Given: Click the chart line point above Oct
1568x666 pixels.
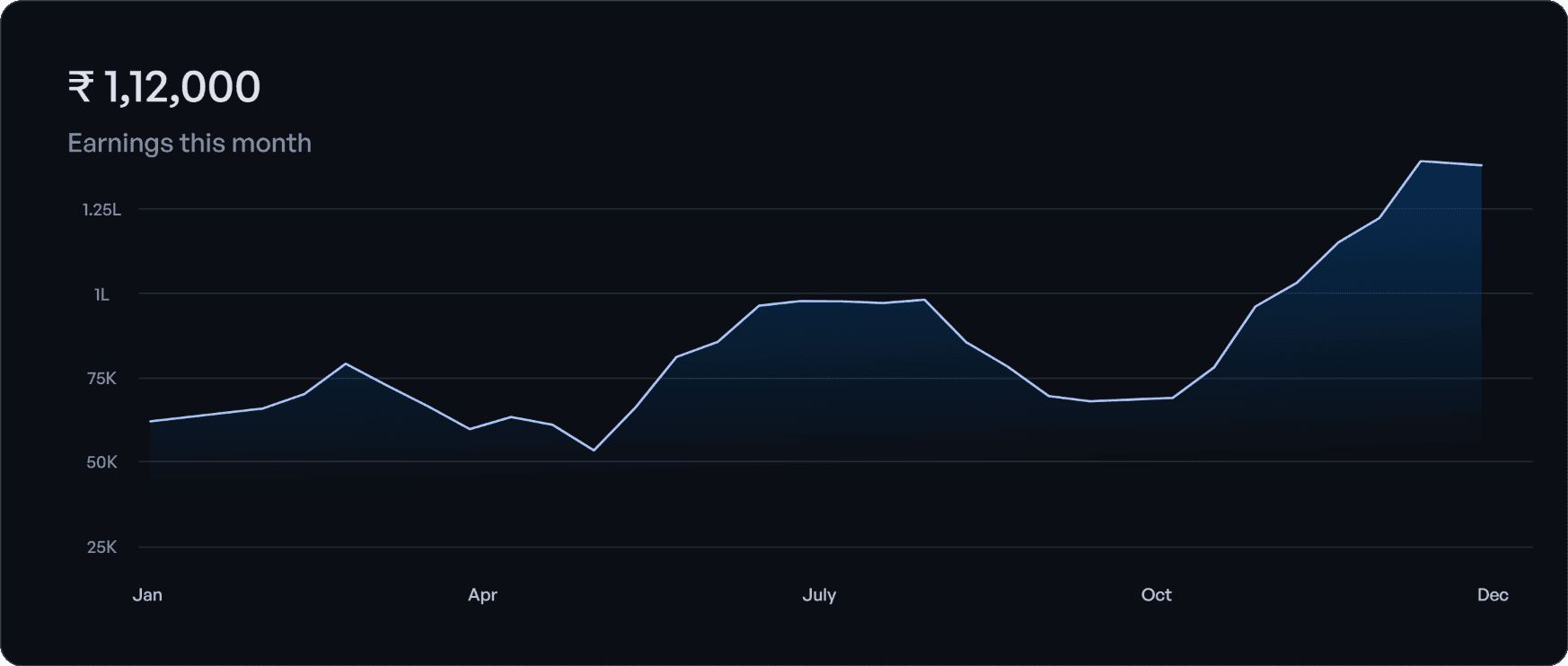Looking at the screenshot, I should [x=1156, y=399].
